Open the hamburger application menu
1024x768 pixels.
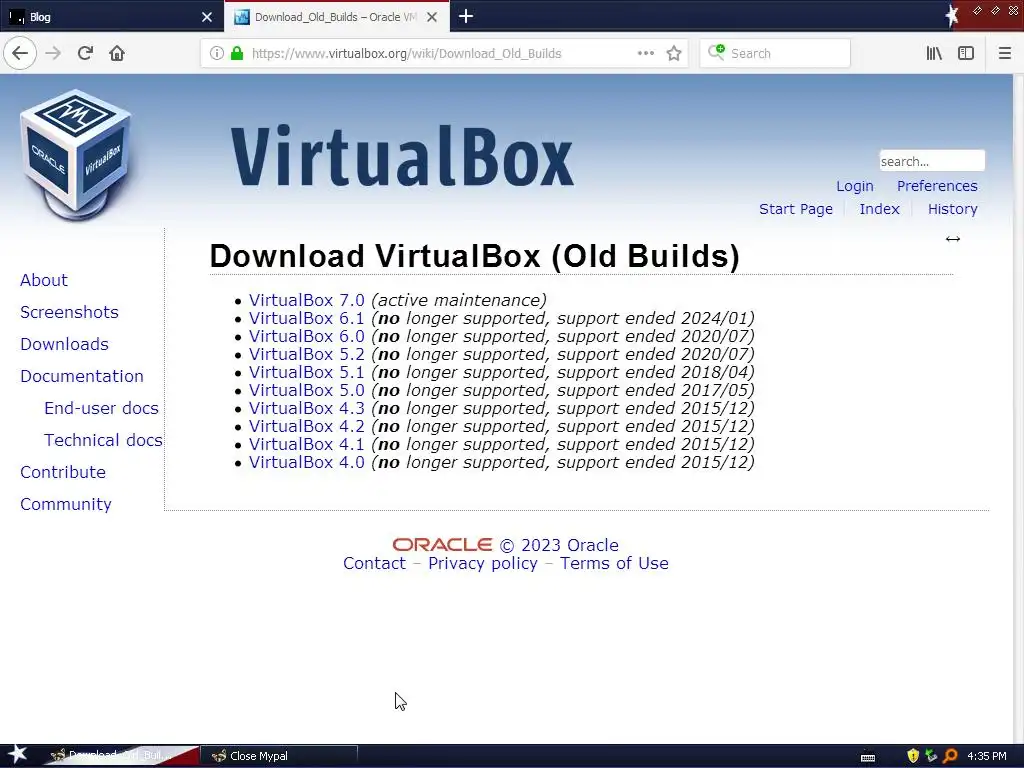(1004, 53)
